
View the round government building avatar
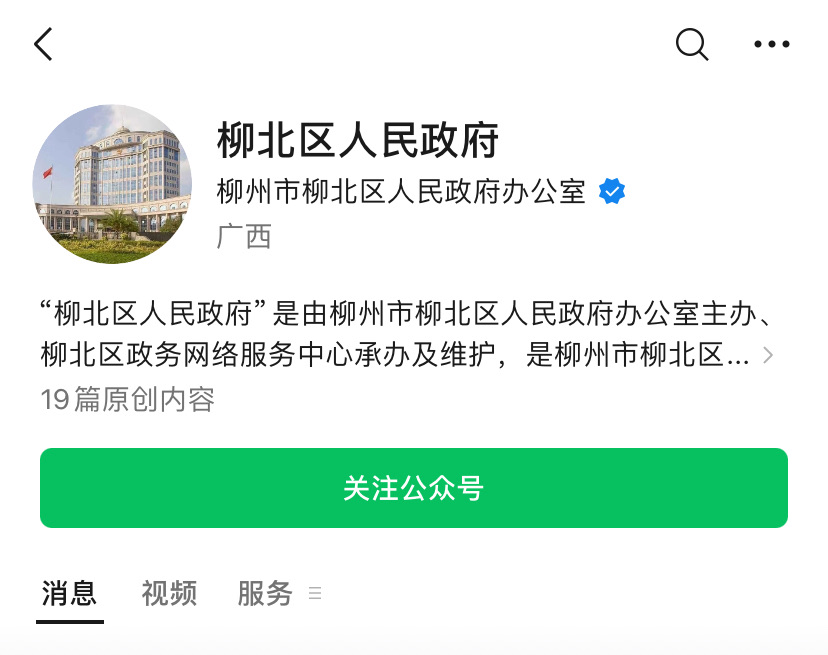pyautogui.click(x=112, y=184)
